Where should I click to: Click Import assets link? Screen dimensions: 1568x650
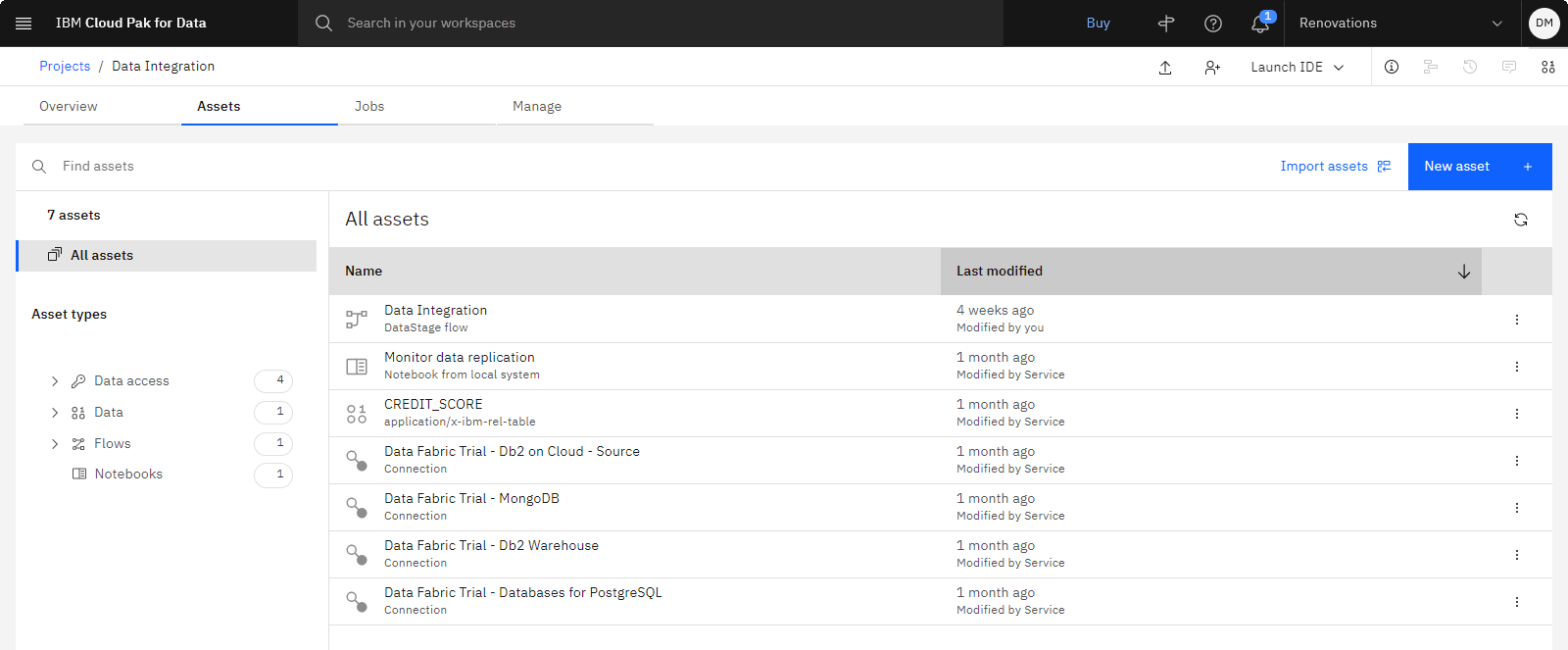tap(1336, 167)
